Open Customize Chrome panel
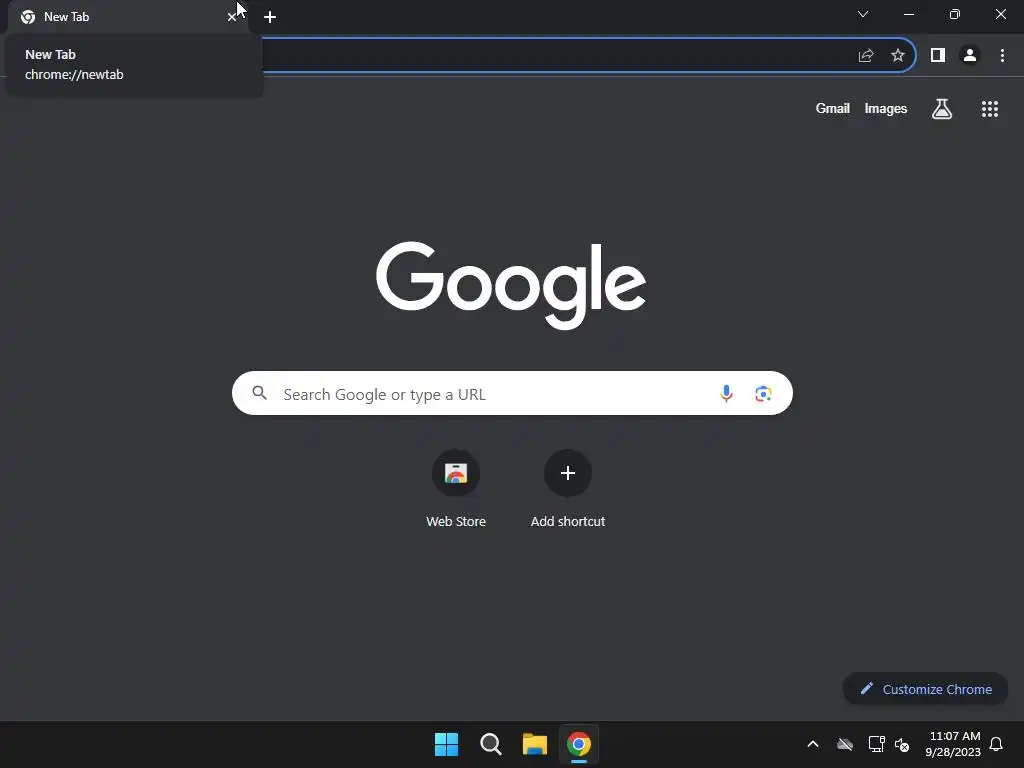The height and width of the screenshot is (768, 1024). tap(925, 689)
